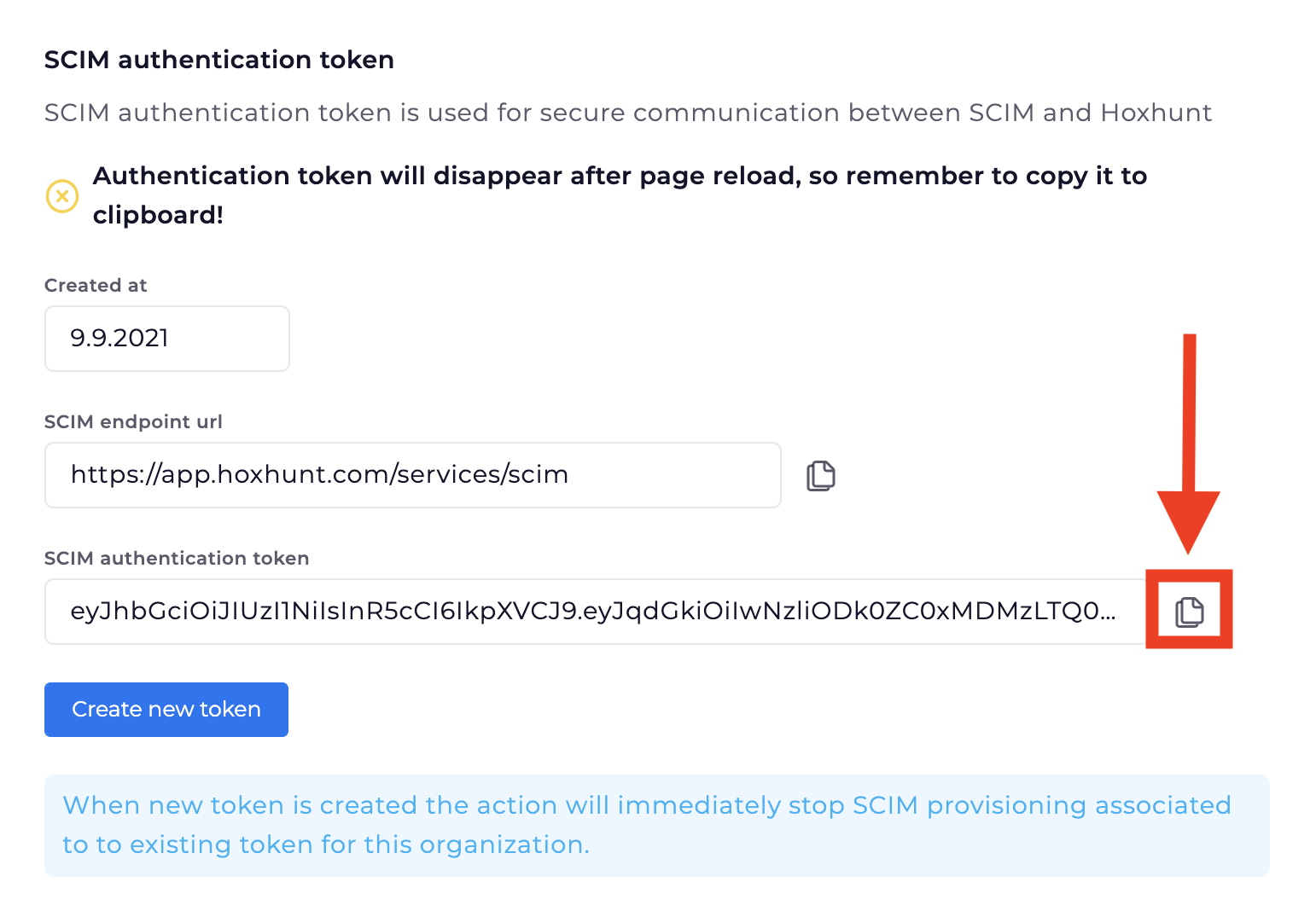This screenshot has height=911, width=1316.
Task: Click the yellow warning circle icon
Action: point(62,196)
